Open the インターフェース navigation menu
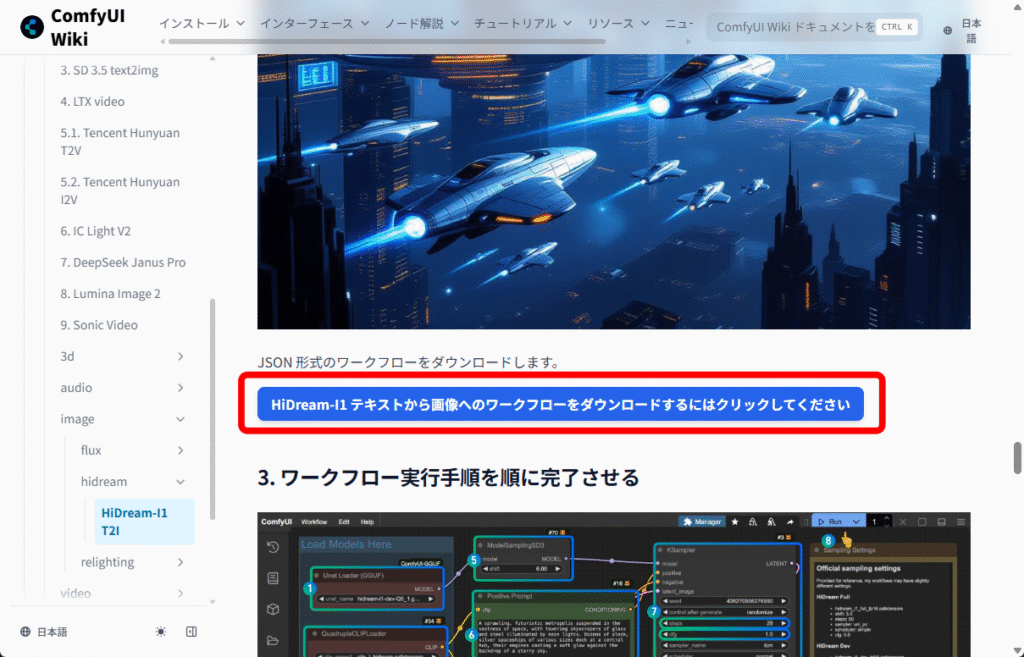 click(315, 23)
